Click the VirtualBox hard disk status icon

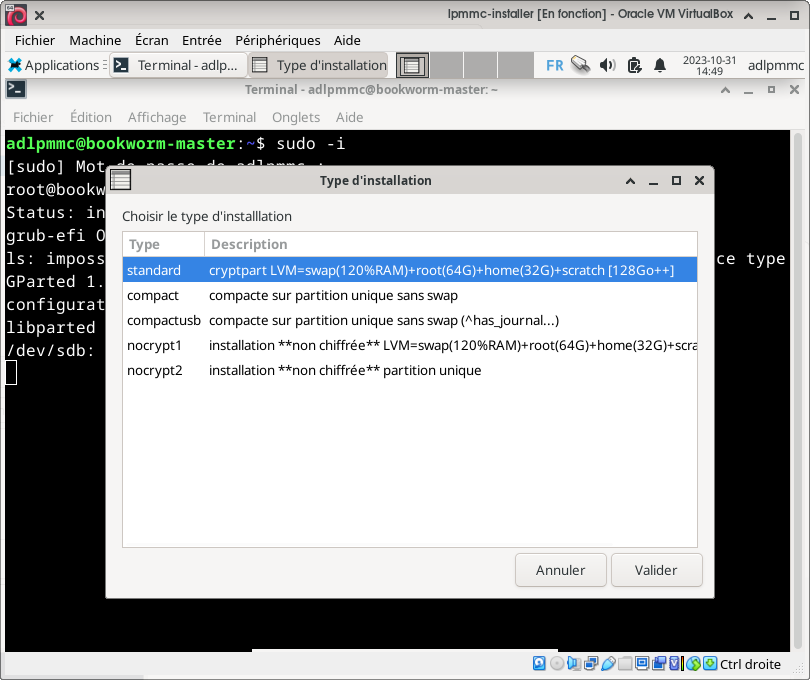coord(540,663)
